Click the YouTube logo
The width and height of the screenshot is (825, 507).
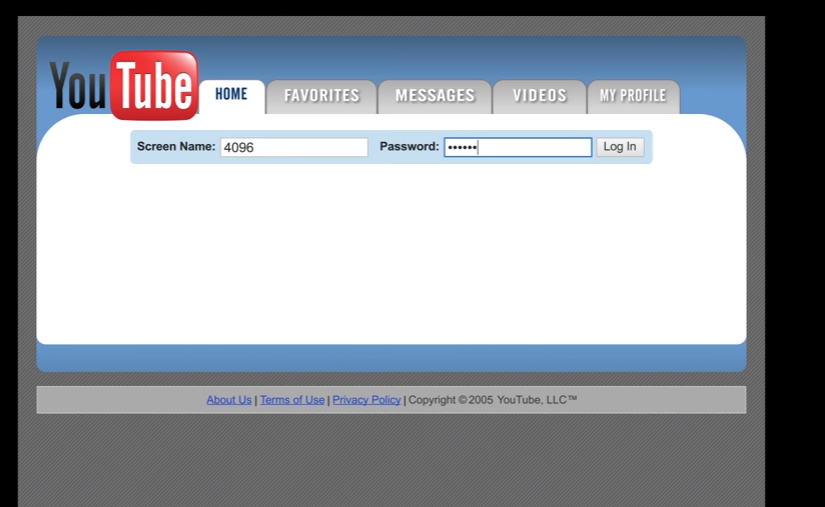124,85
